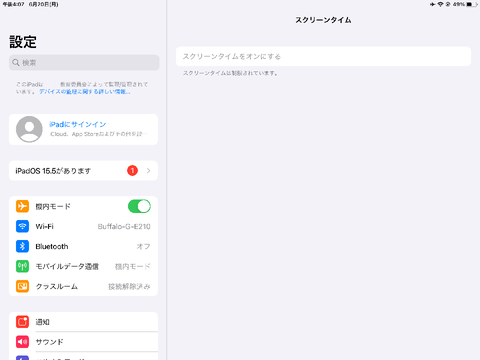Tap the gray profile avatar icon
Screen dimensions: 480x360
29,129
